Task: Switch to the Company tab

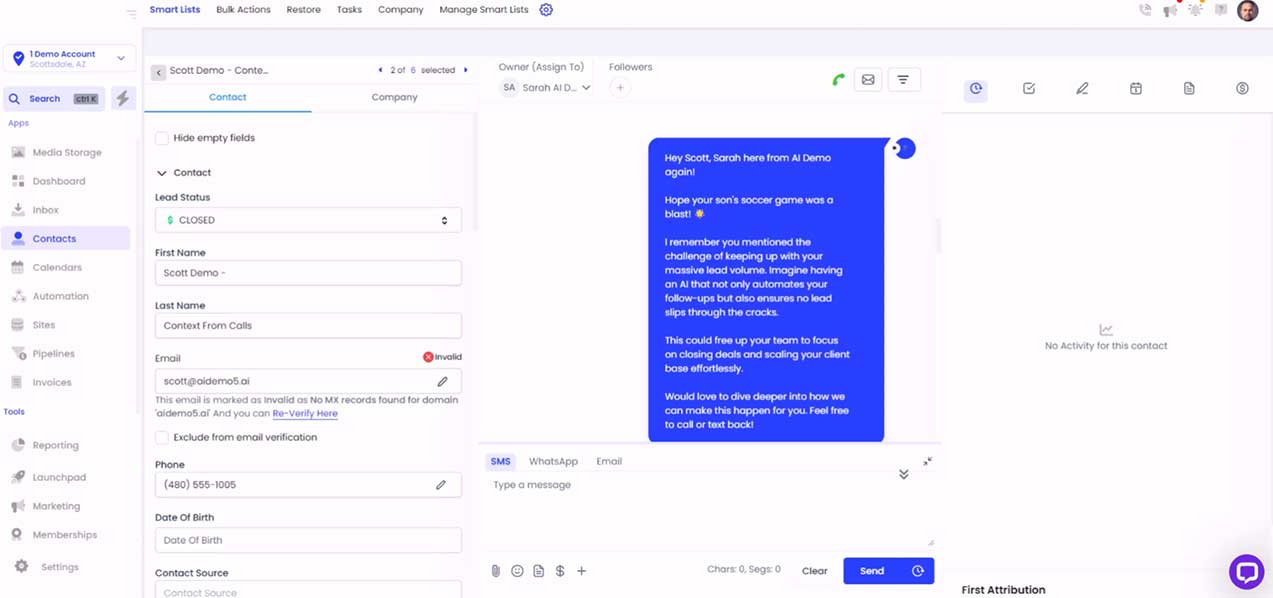Action: pos(394,97)
